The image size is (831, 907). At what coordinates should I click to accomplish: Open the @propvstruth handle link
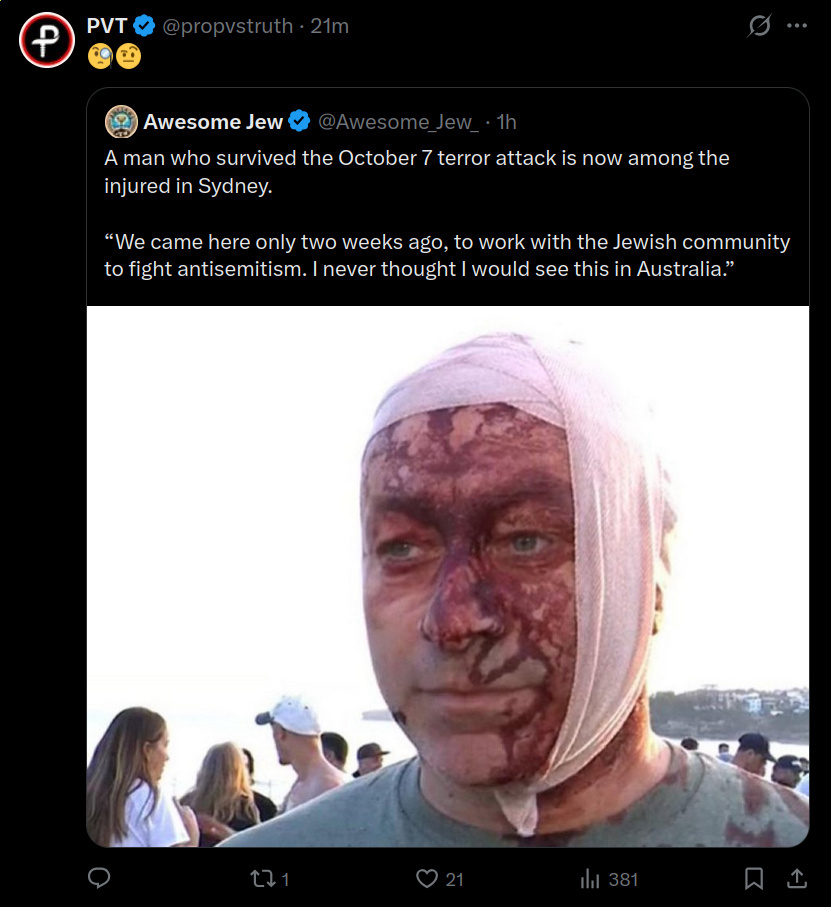pos(227,26)
